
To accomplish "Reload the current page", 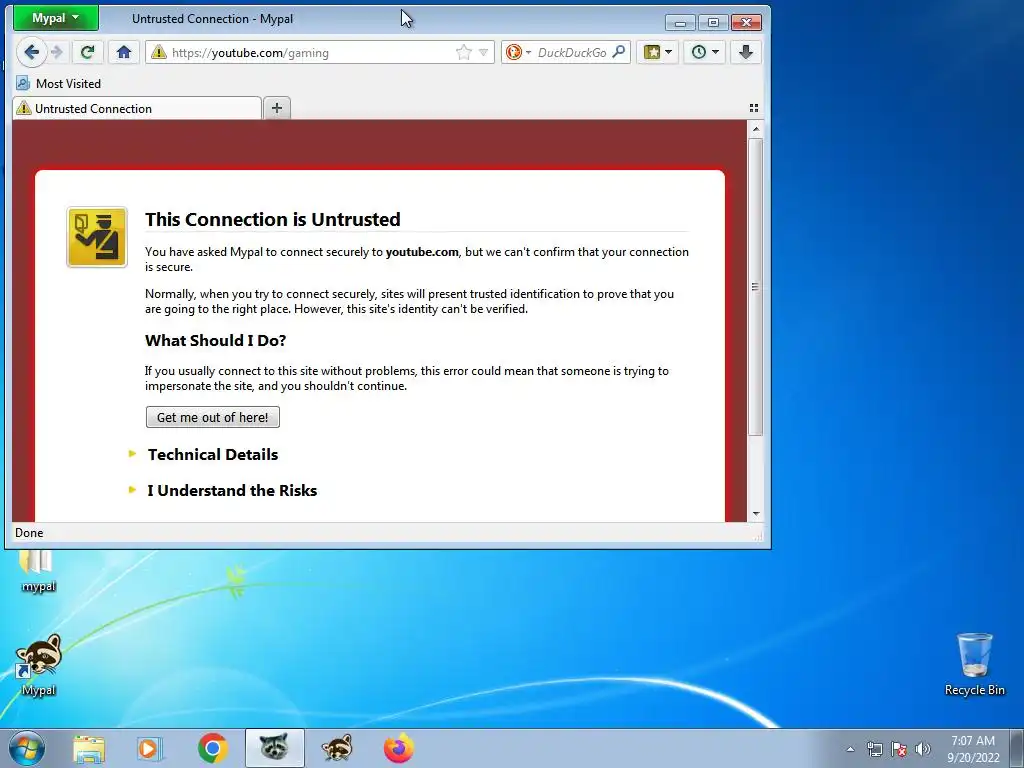I will 87,52.
